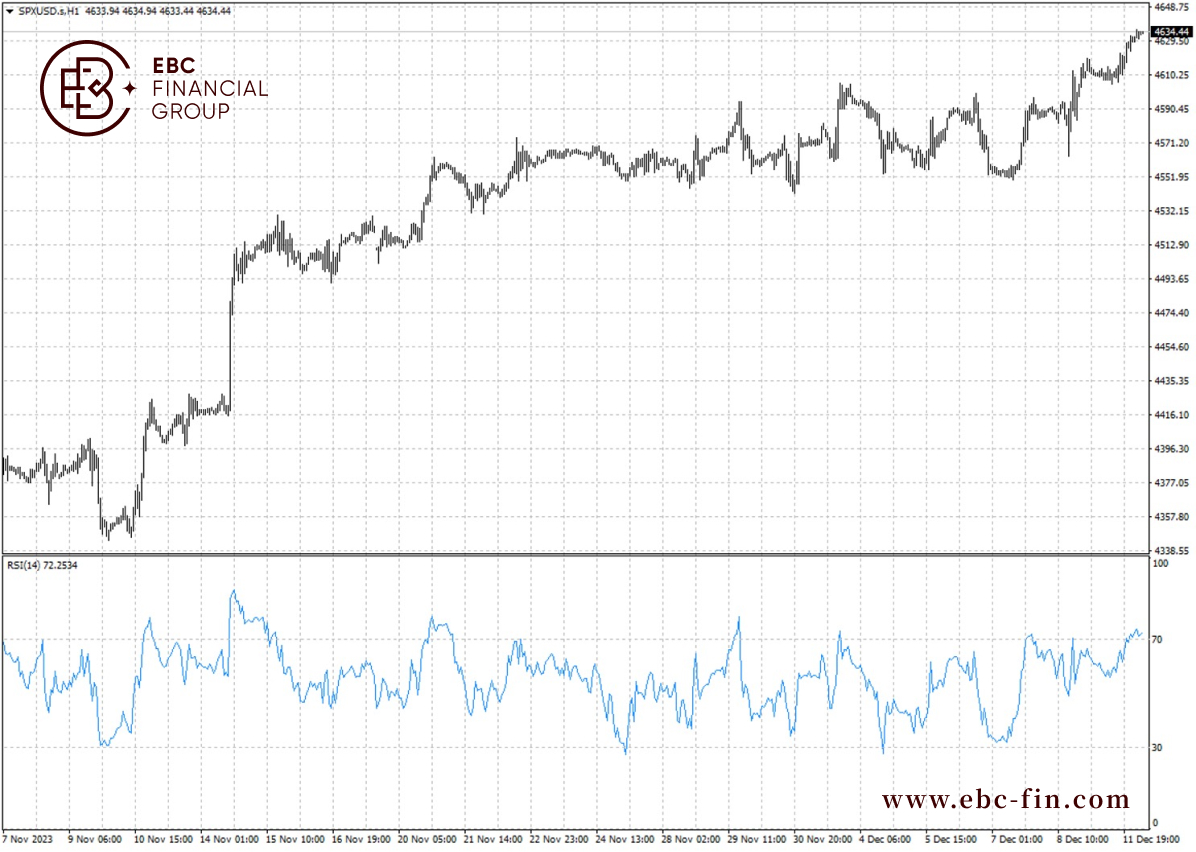
Task: Click the 30 level on RSI scale
Action: point(1157,748)
